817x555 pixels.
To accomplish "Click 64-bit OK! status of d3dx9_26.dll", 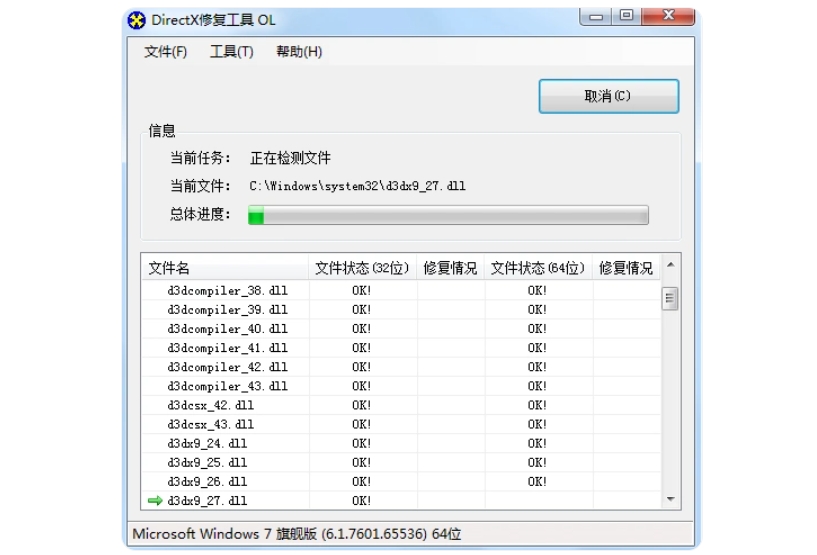I will click(x=537, y=482).
